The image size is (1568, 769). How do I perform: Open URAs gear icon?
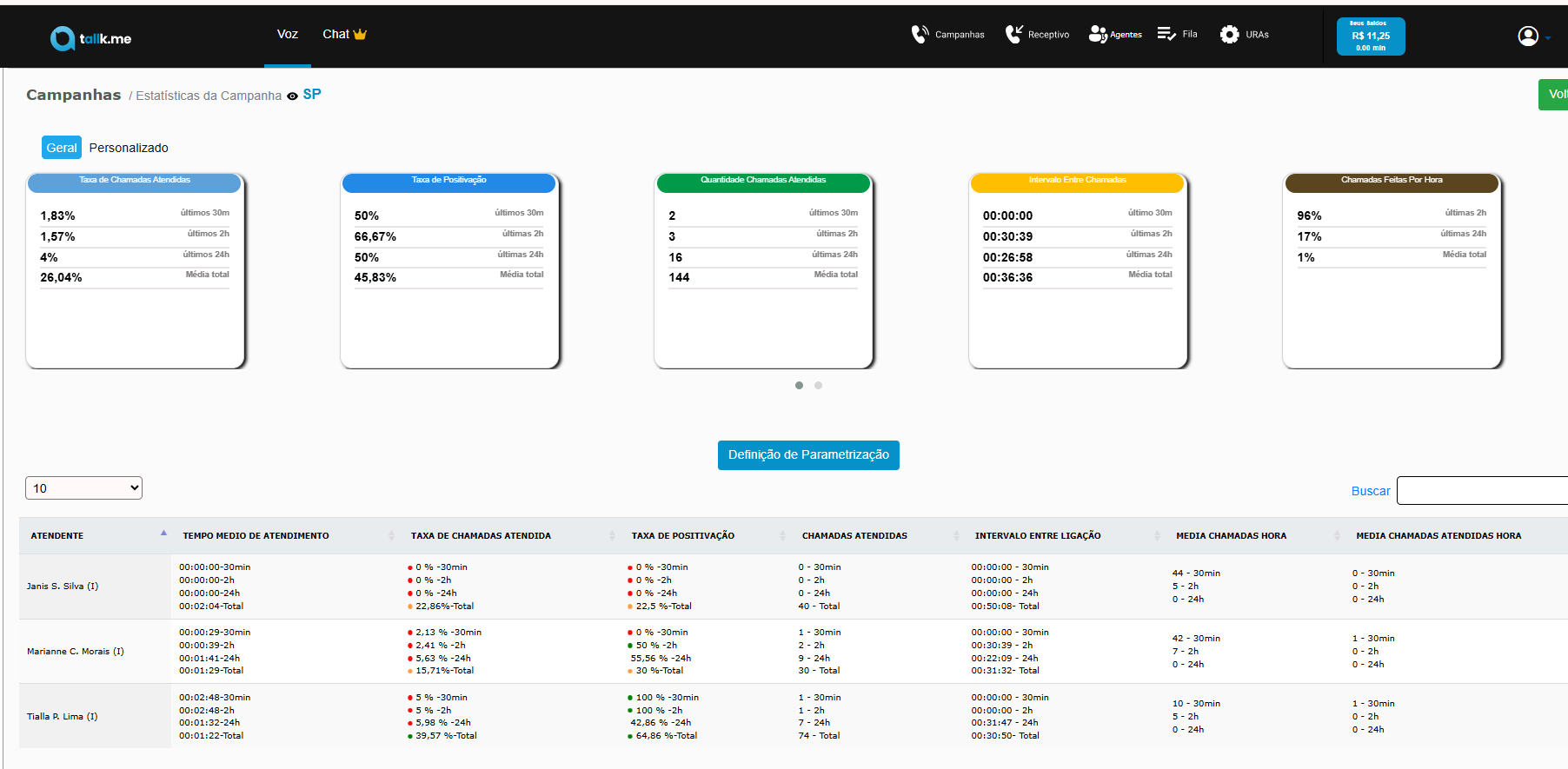click(x=1229, y=35)
